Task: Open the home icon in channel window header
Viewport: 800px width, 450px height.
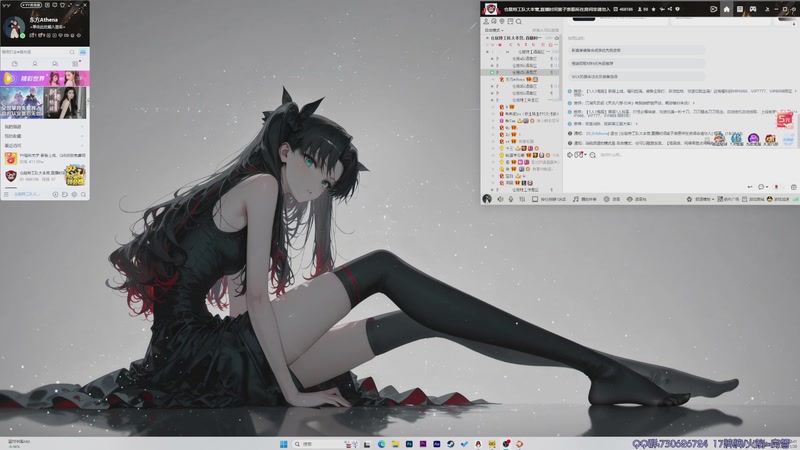Action: [727, 9]
